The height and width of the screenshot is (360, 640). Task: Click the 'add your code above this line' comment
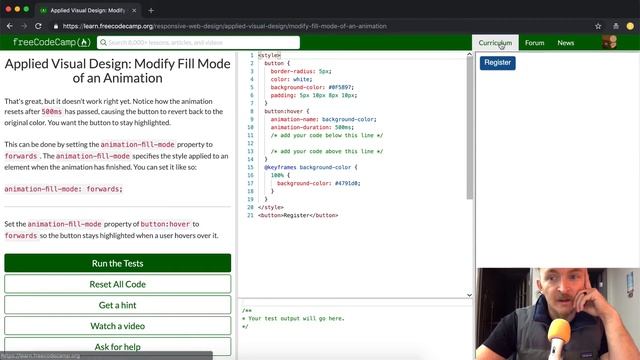(x=327, y=151)
